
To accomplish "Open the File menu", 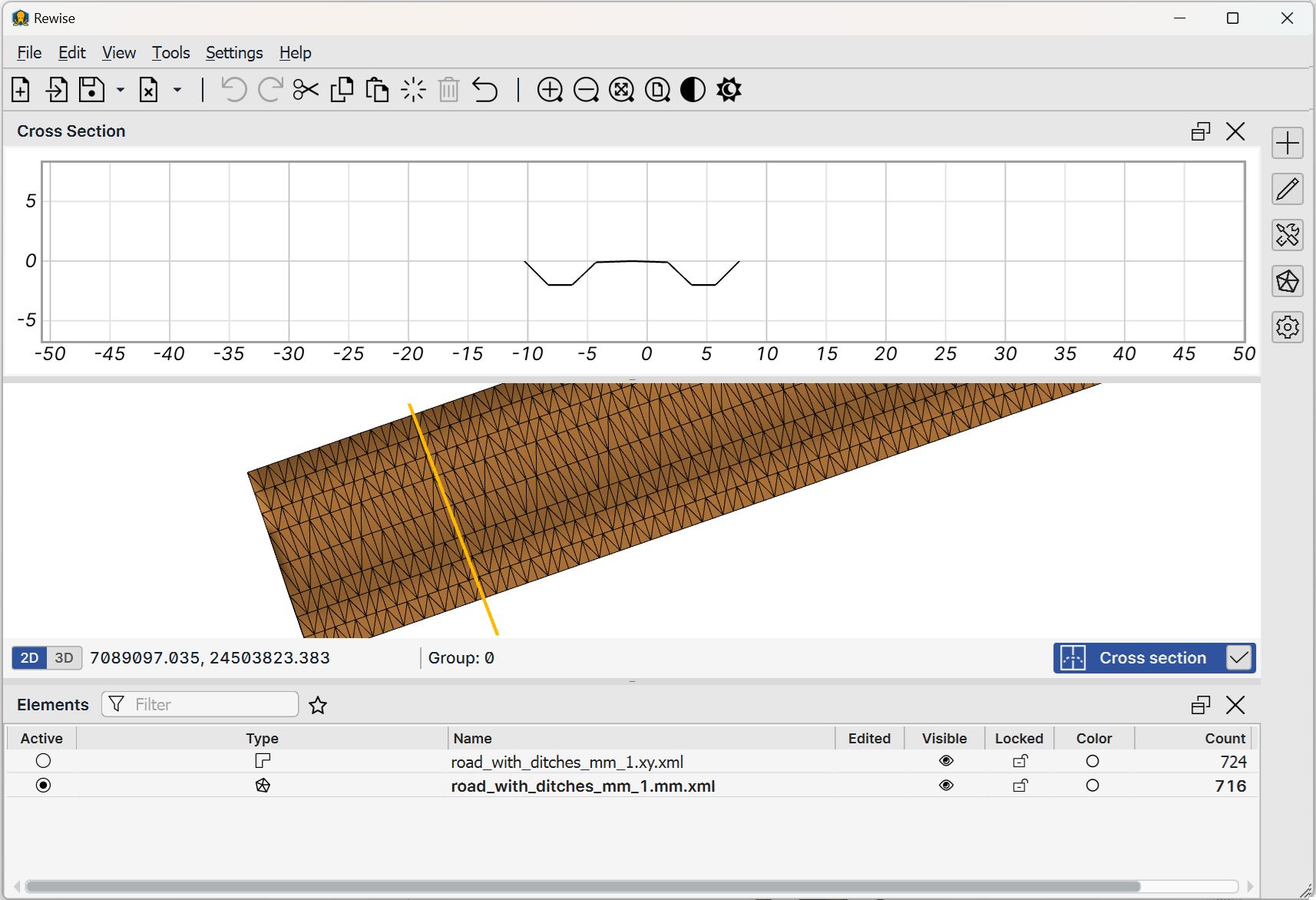I will tap(29, 53).
